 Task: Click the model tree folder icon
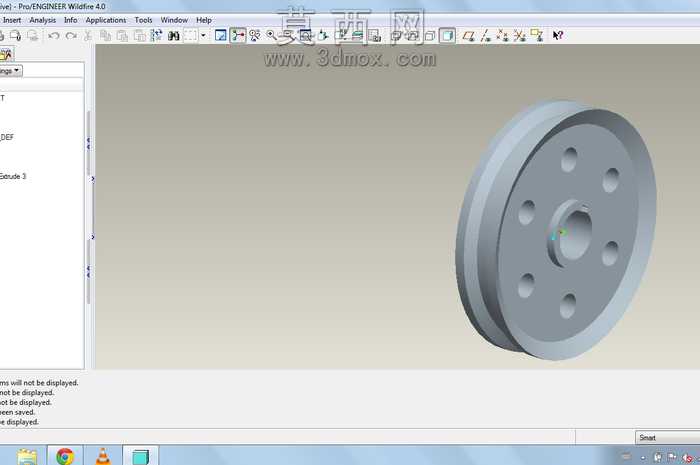[x=6, y=54]
